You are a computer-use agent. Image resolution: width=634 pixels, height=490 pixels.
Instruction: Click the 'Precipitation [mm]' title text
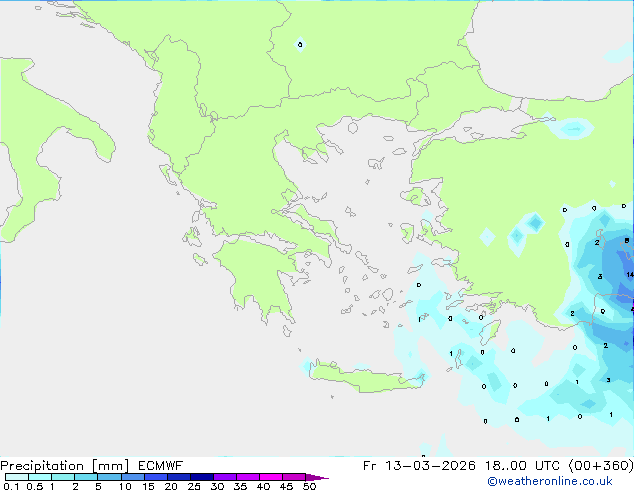point(64,466)
